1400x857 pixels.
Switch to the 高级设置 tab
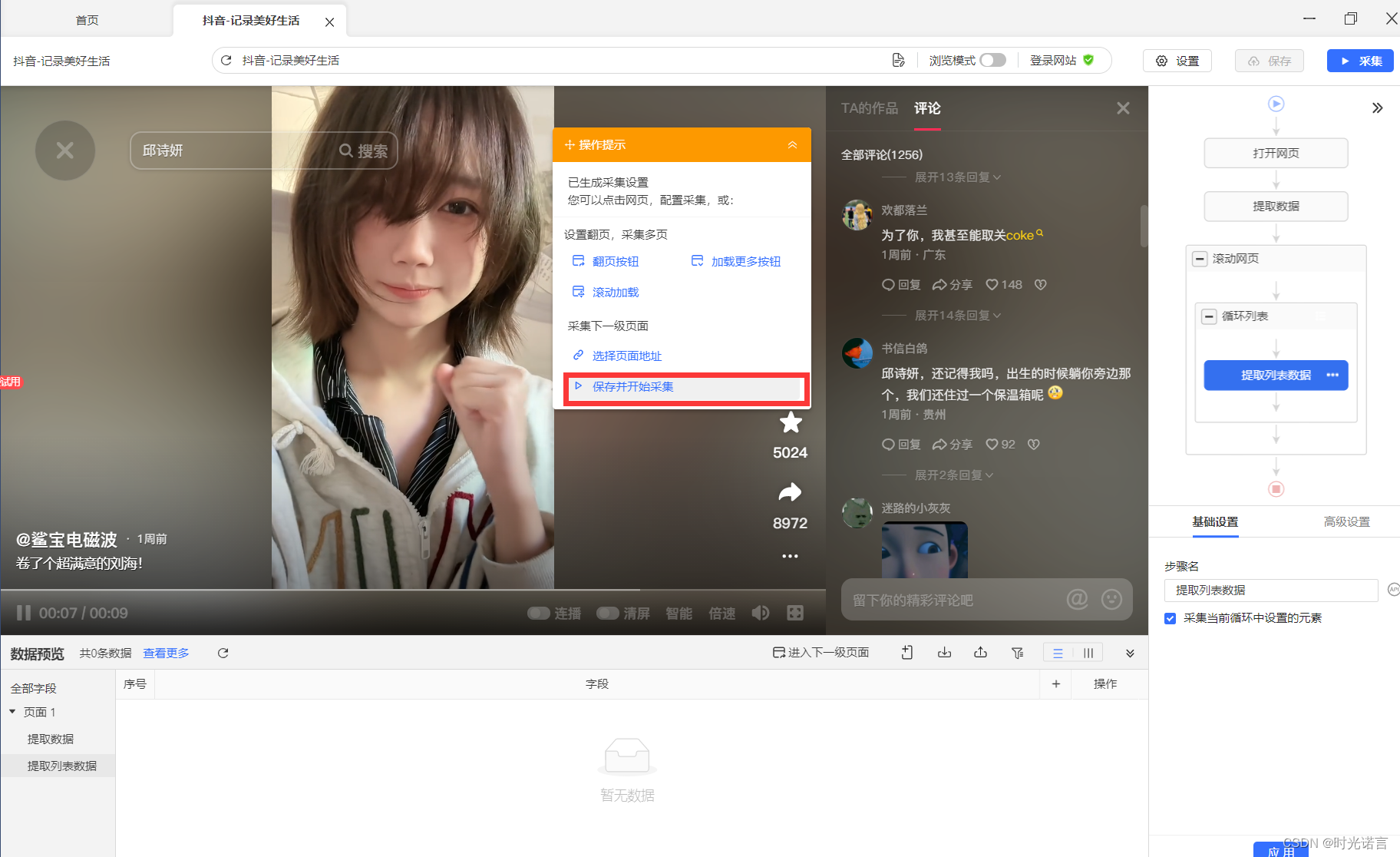1346,521
